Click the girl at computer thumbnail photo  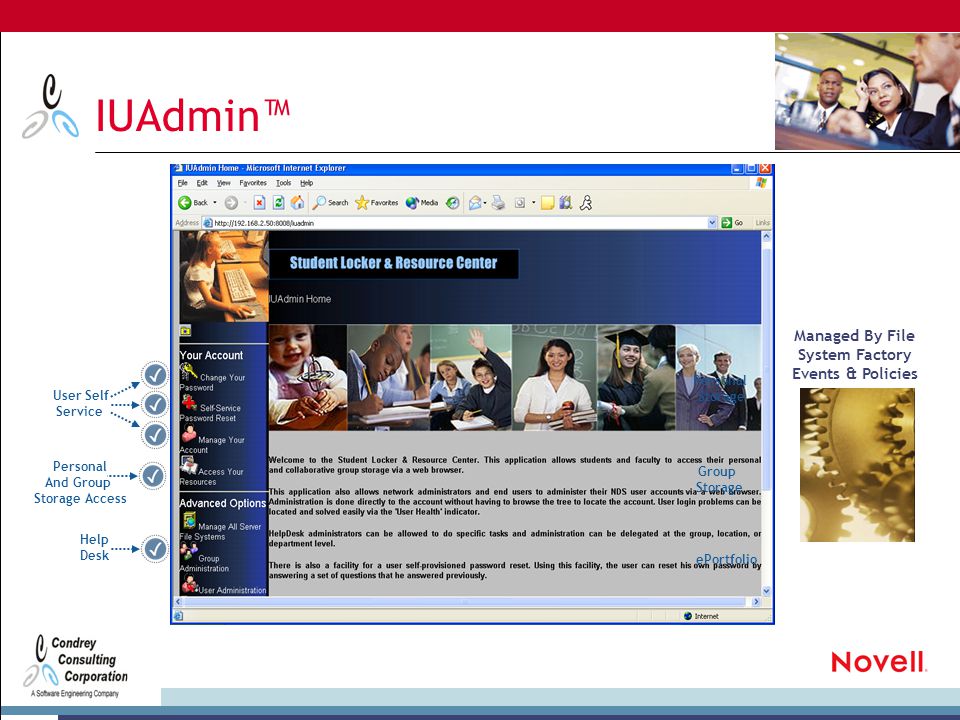[224, 276]
